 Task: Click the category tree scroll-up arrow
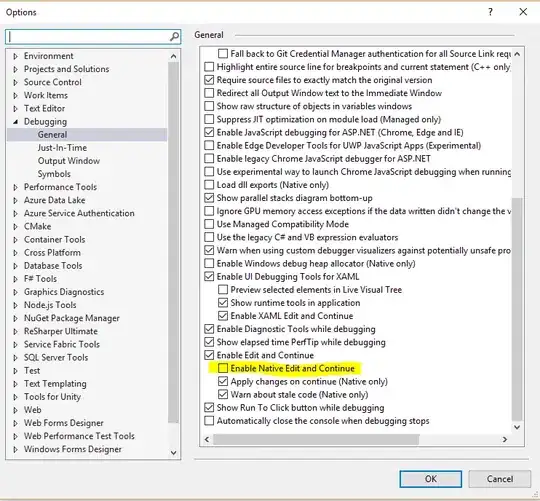point(174,56)
